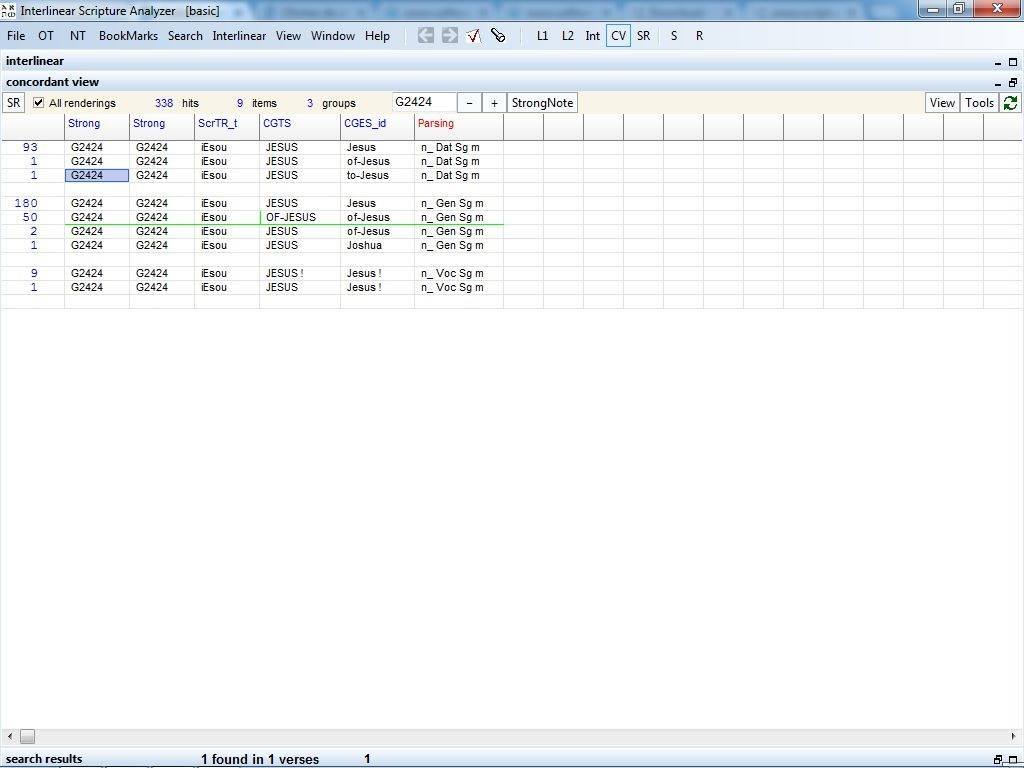
Task: Enable SR mode from view selector
Action: point(643,35)
